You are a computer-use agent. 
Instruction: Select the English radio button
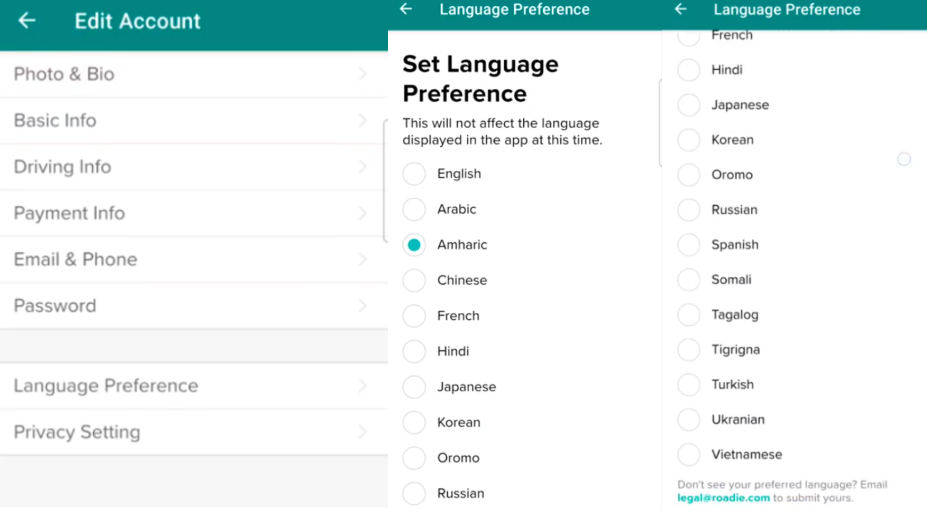[x=414, y=174]
